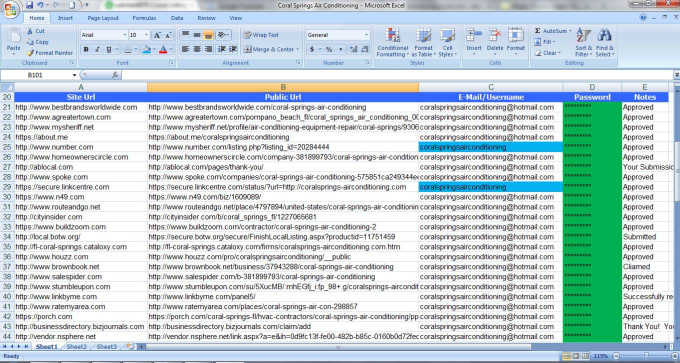This screenshot has width=680, height=363.
Task: Align text right
Action: 208,49
